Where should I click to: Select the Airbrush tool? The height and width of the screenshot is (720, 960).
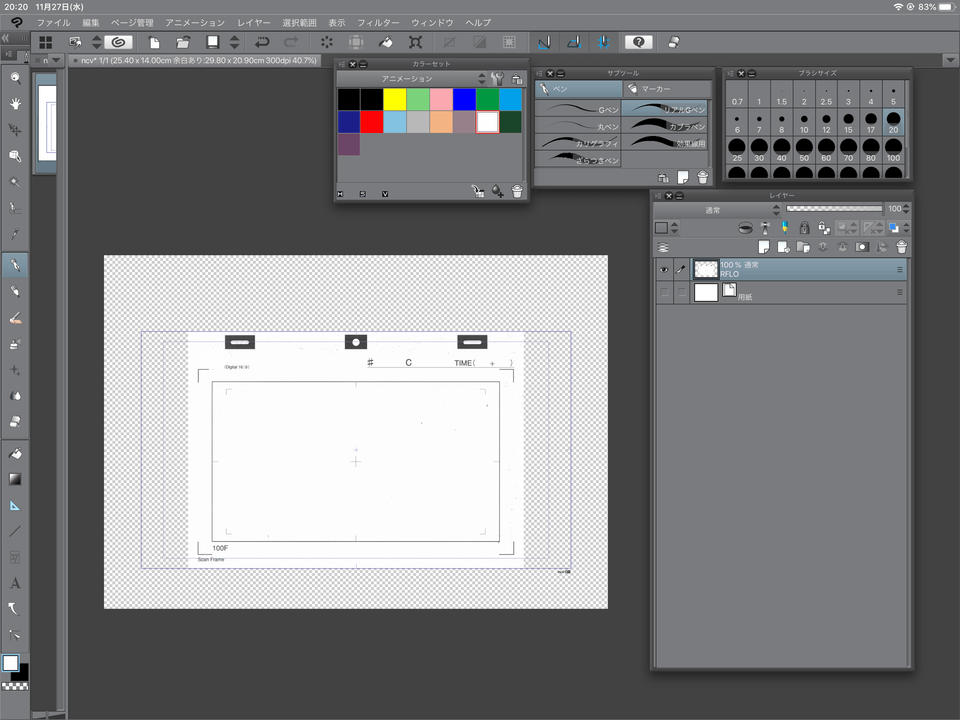(x=15, y=344)
